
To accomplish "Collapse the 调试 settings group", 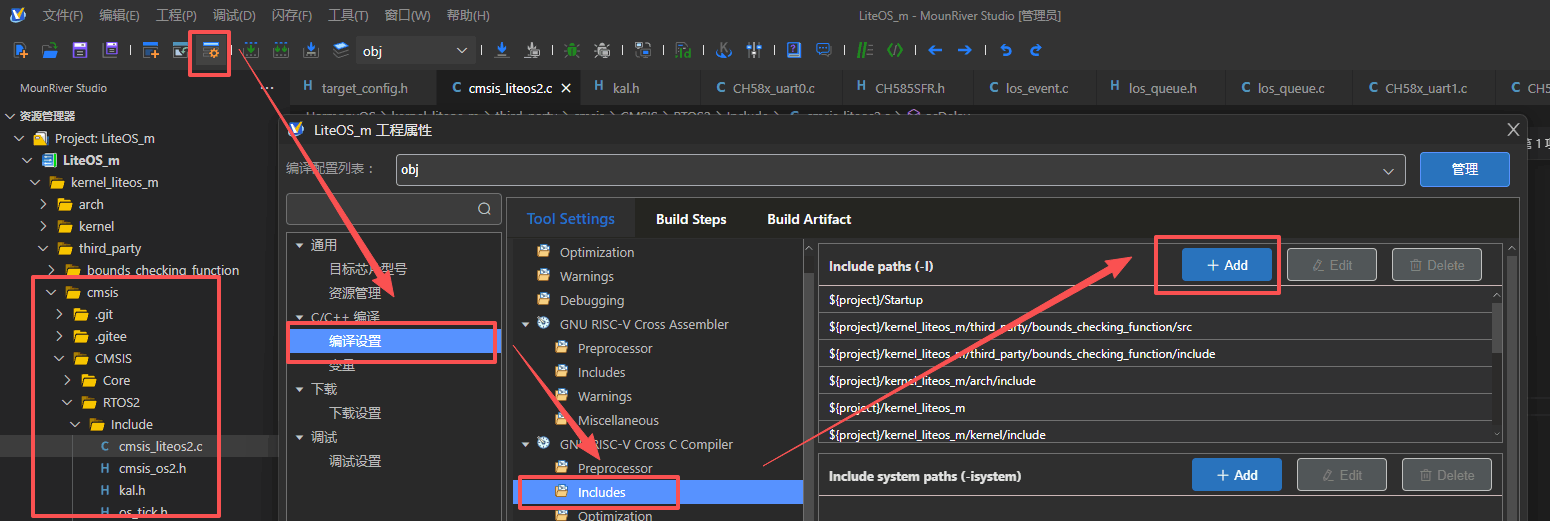I will 299,437.
